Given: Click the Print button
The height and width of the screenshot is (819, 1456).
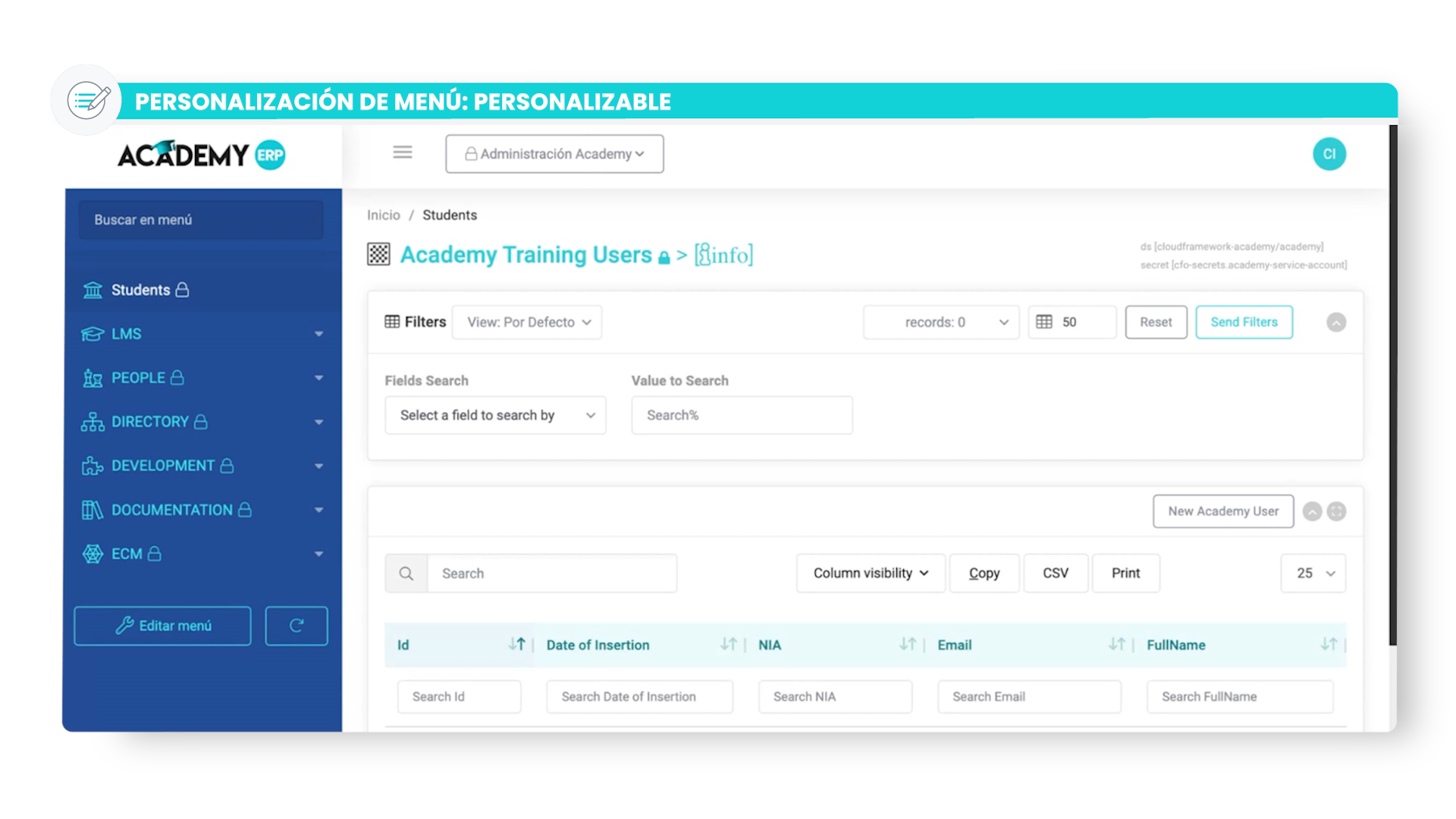Looking at the screenshot, I should (1125, 573).
